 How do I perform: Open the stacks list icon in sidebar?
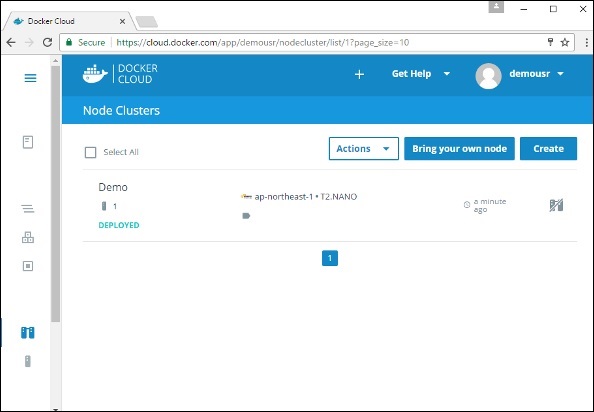(x=28, y=208)
